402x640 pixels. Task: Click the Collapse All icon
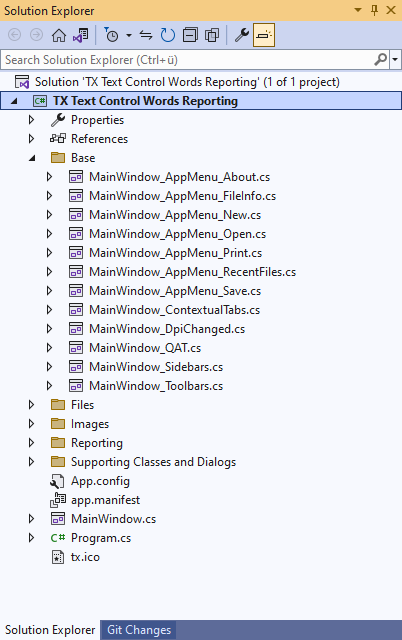pos(190,35)
